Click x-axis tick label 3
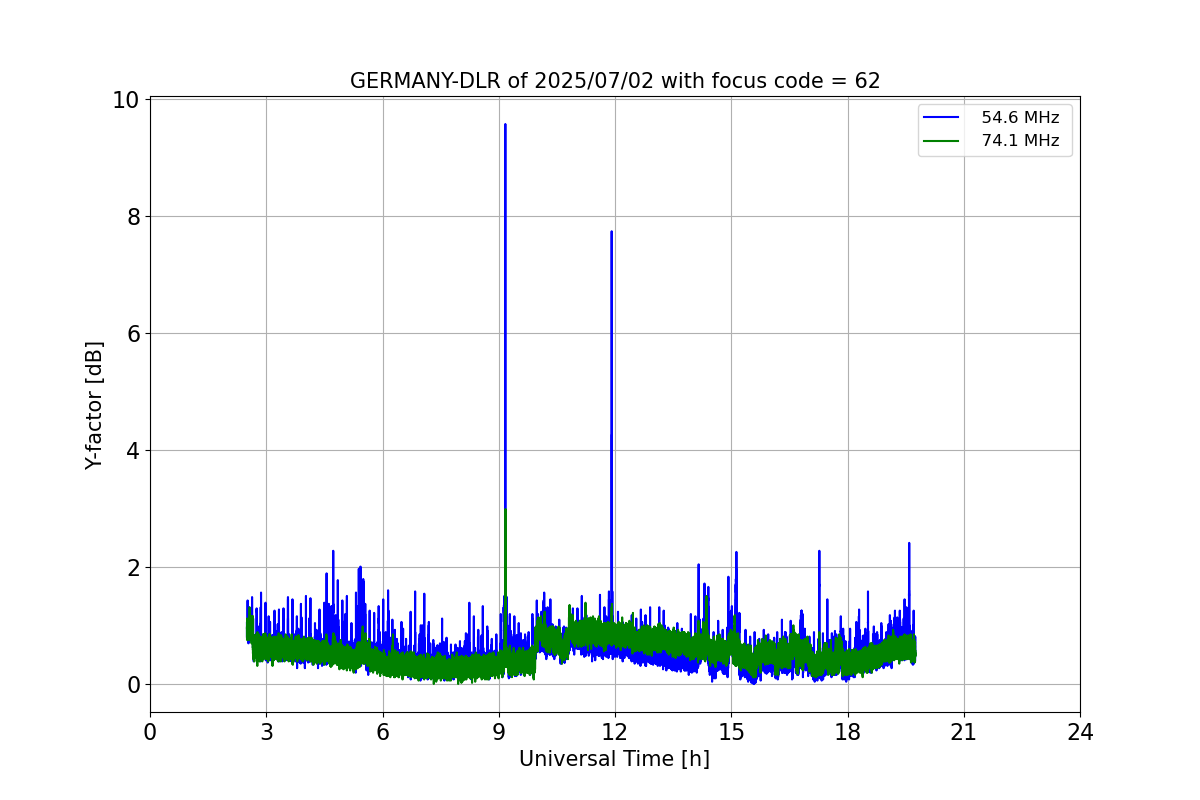Viewport: 1200px width, 800px height. [x=266, y=732]
